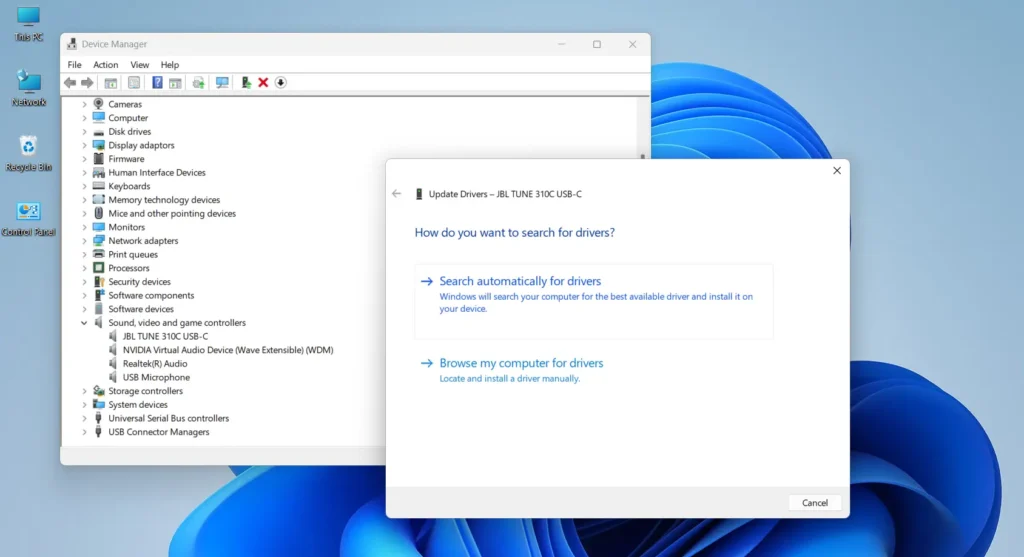This screenshot has height=557, width=1024.
Task: Click Cancel in the Update Drivers dialog
Action: coord(814,503)
